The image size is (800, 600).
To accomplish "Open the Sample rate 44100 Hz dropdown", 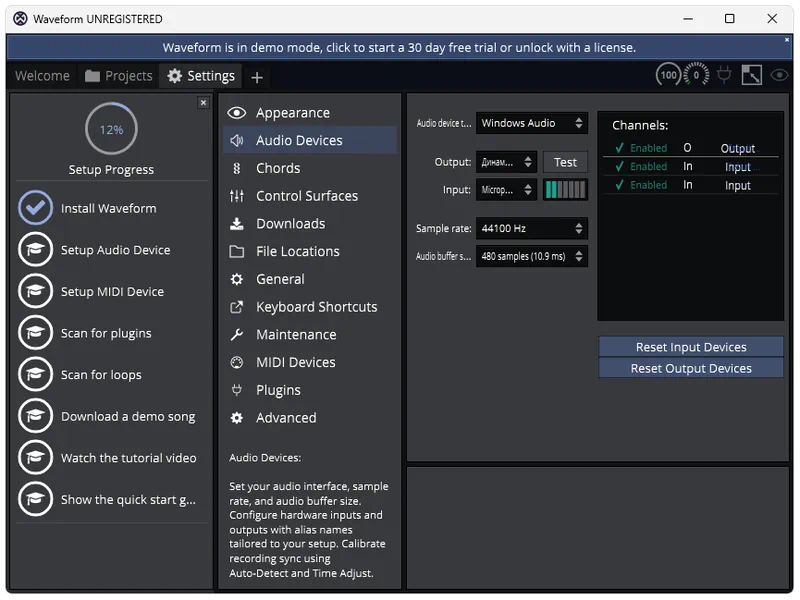I will click(532, 228).
